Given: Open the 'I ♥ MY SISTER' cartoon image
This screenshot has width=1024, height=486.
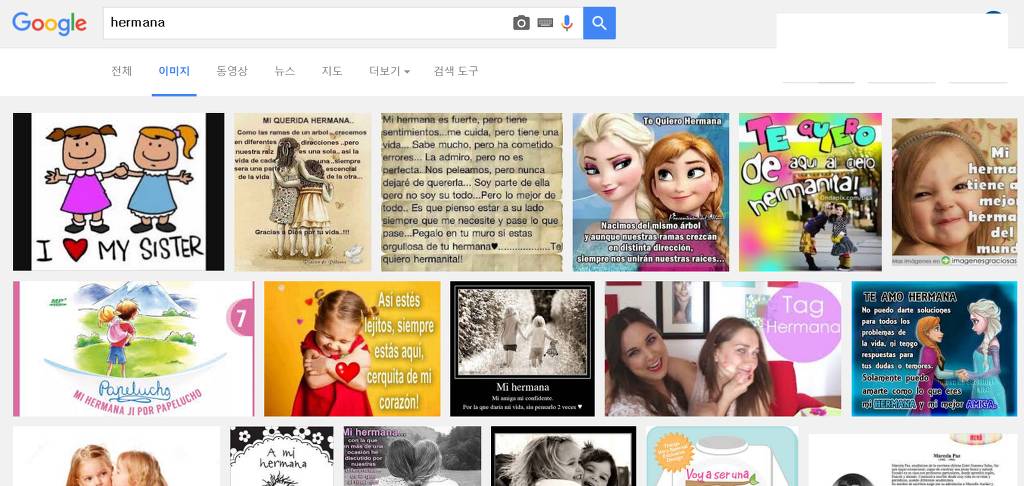Looking at the screenshot, I should click(x=118, y=191).
